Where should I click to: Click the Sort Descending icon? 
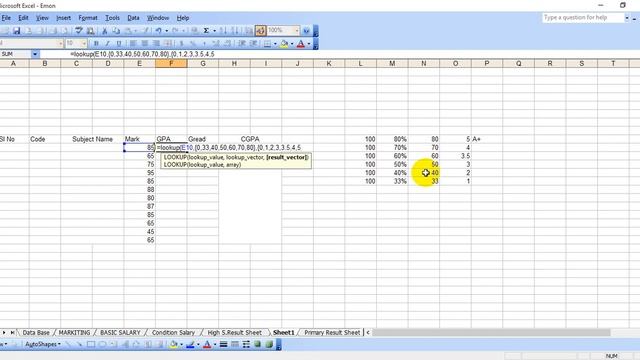[236, 31]
